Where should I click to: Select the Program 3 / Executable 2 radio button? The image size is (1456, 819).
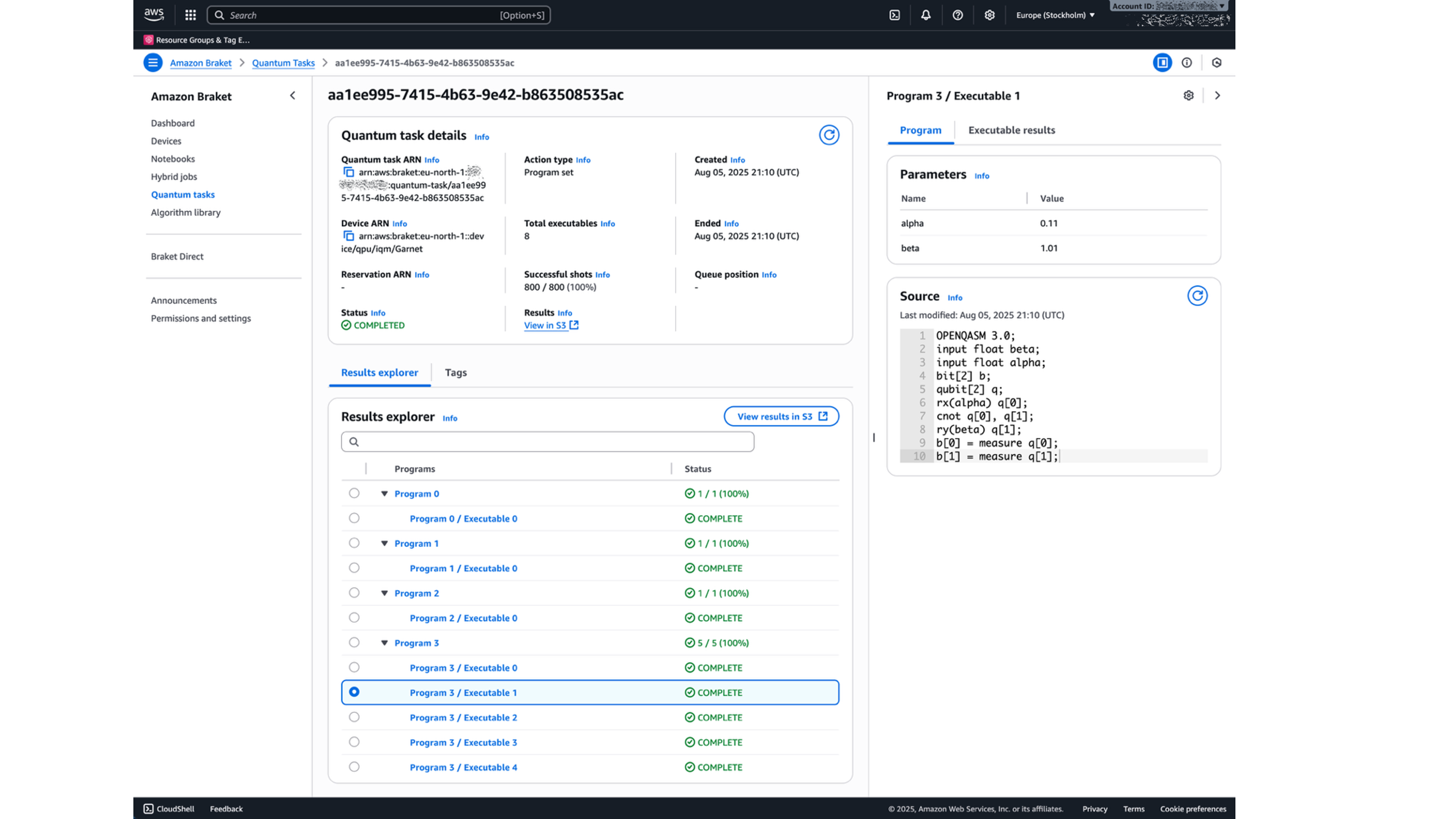(355, 717)
